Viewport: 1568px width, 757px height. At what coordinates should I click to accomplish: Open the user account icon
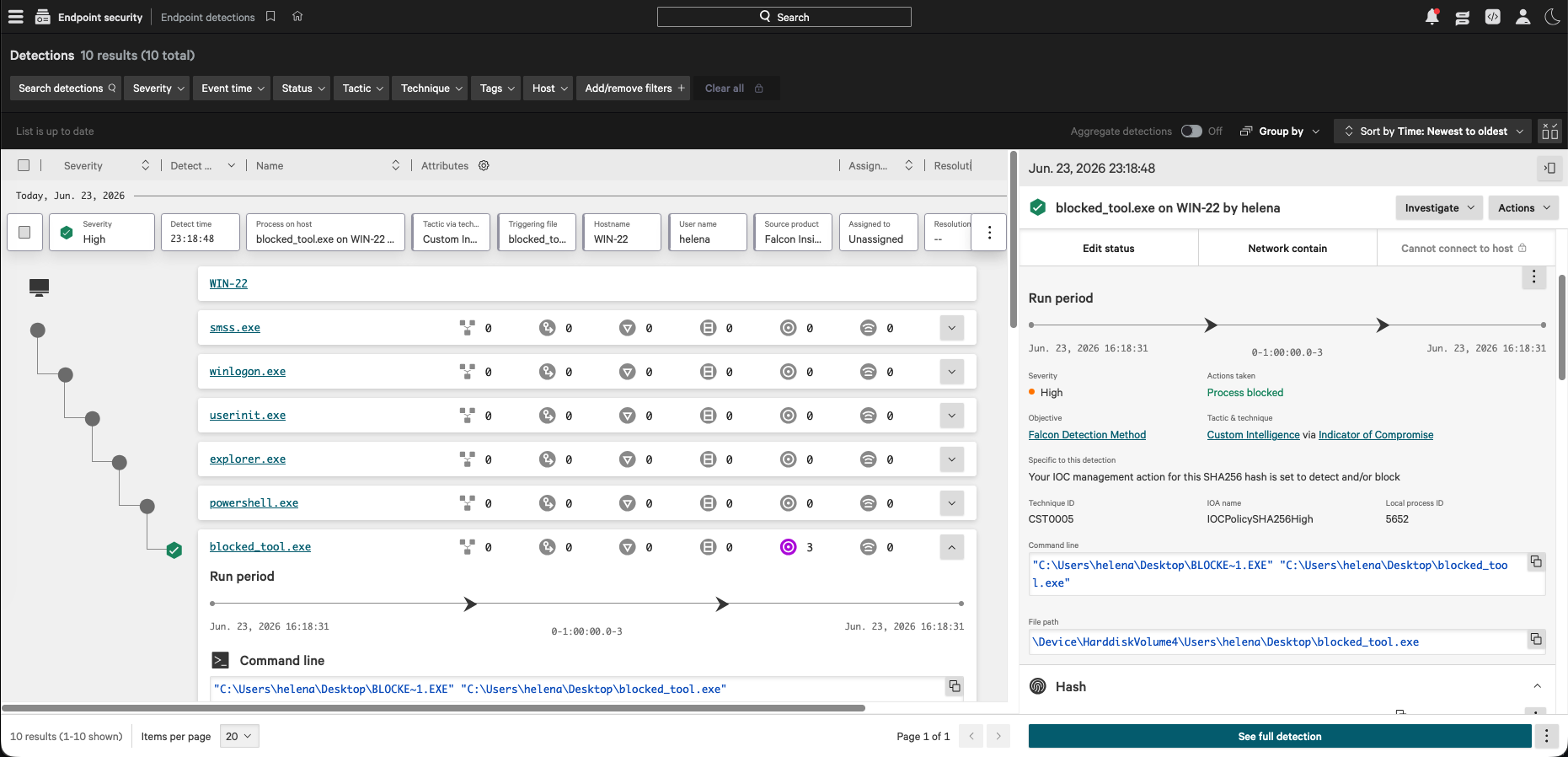[1523, 17]
